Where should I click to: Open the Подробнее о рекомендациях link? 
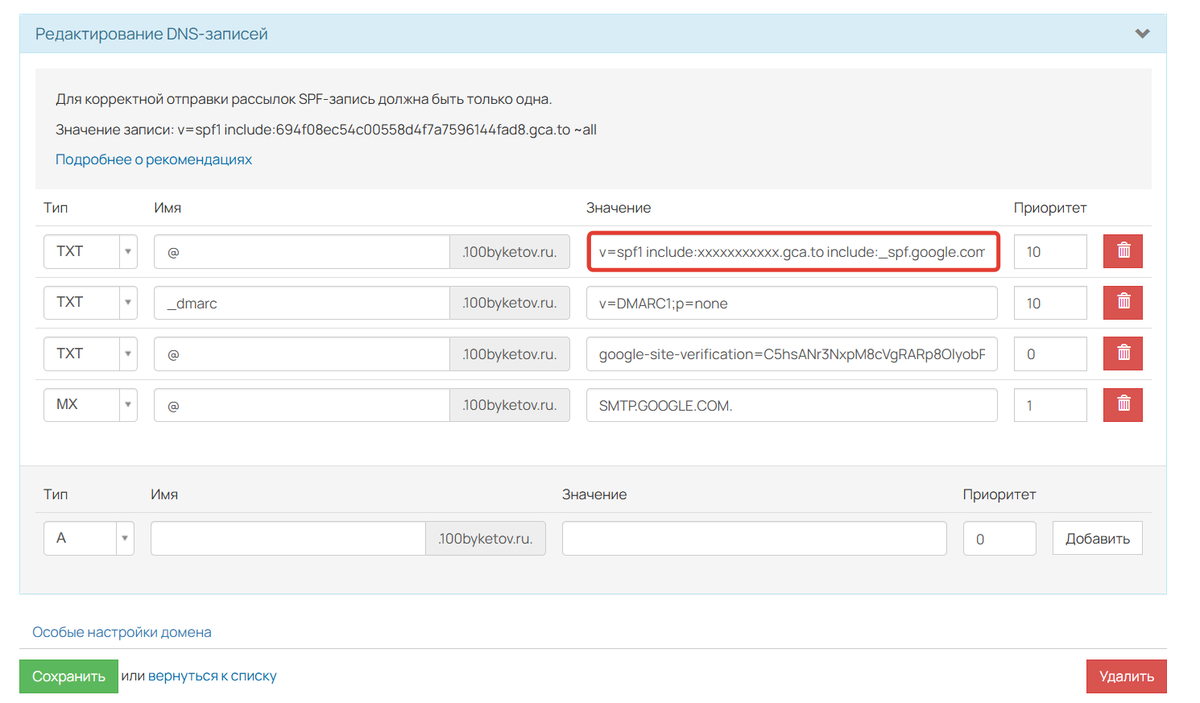(x=154, y=159)
